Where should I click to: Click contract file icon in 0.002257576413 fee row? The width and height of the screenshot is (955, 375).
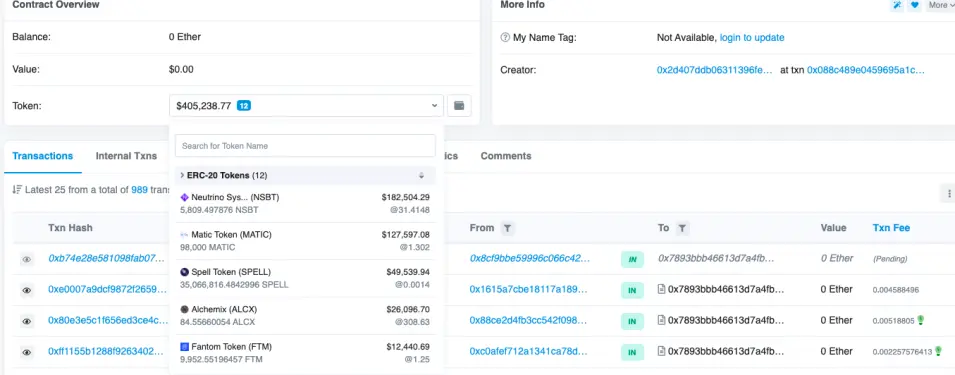tap(661, 351)
